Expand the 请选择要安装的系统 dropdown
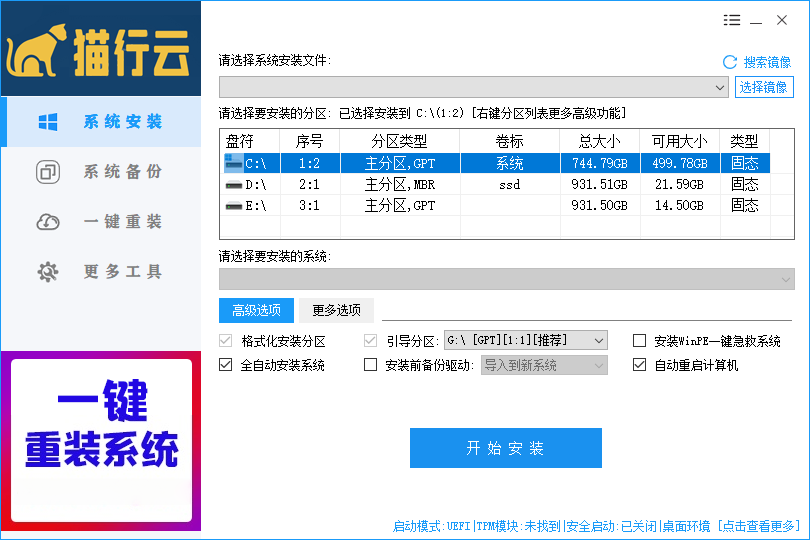 (785, 278)
